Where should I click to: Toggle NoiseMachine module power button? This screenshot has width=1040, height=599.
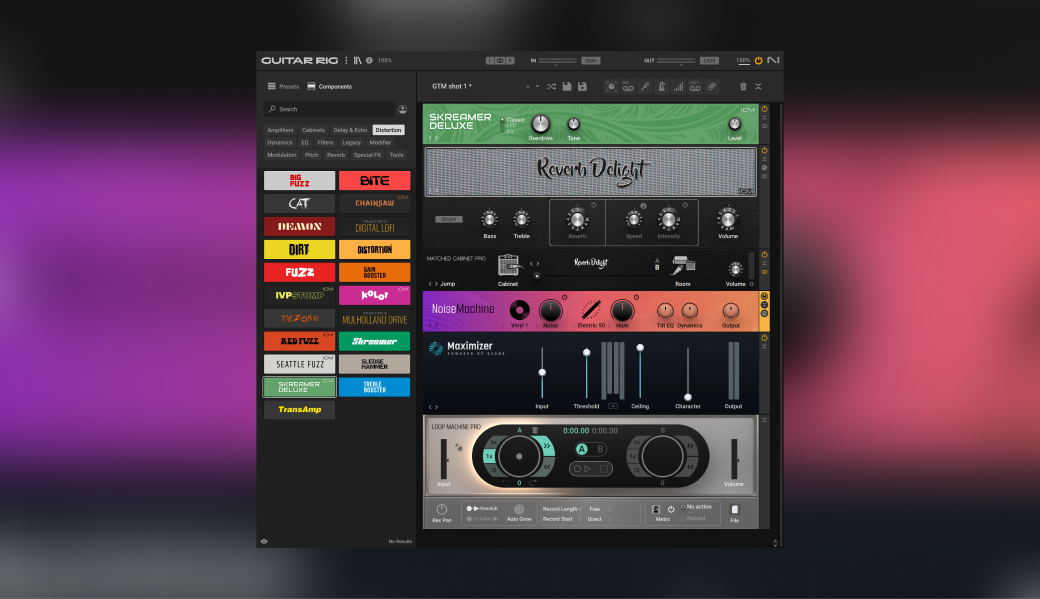click(x=764, y=297)
